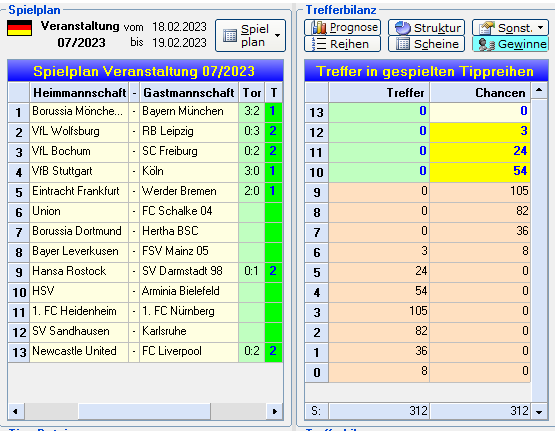Select the VfL Bochum cell
This screenshot has height=431, width=555.
pos(79,153)
